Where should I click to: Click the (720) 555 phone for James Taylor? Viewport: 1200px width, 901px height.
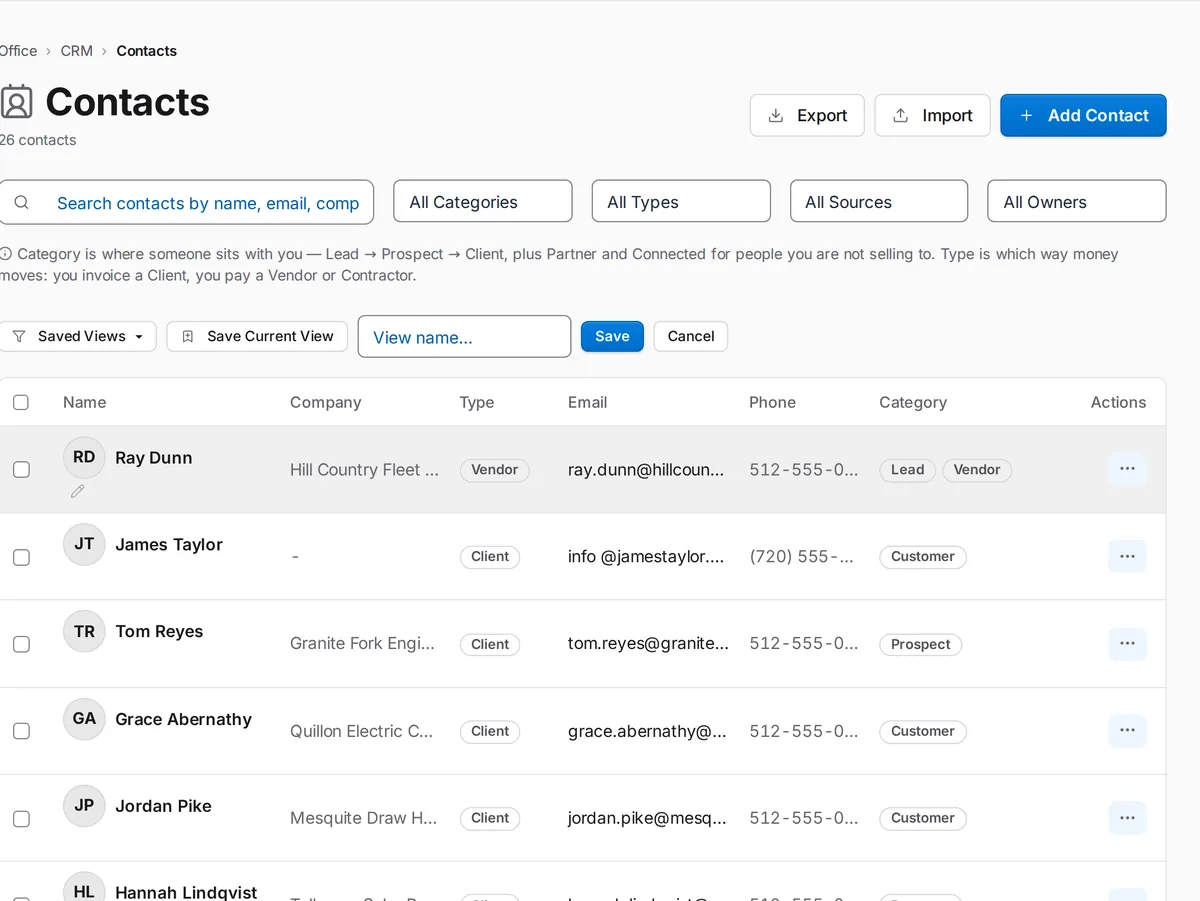[802, 556]
